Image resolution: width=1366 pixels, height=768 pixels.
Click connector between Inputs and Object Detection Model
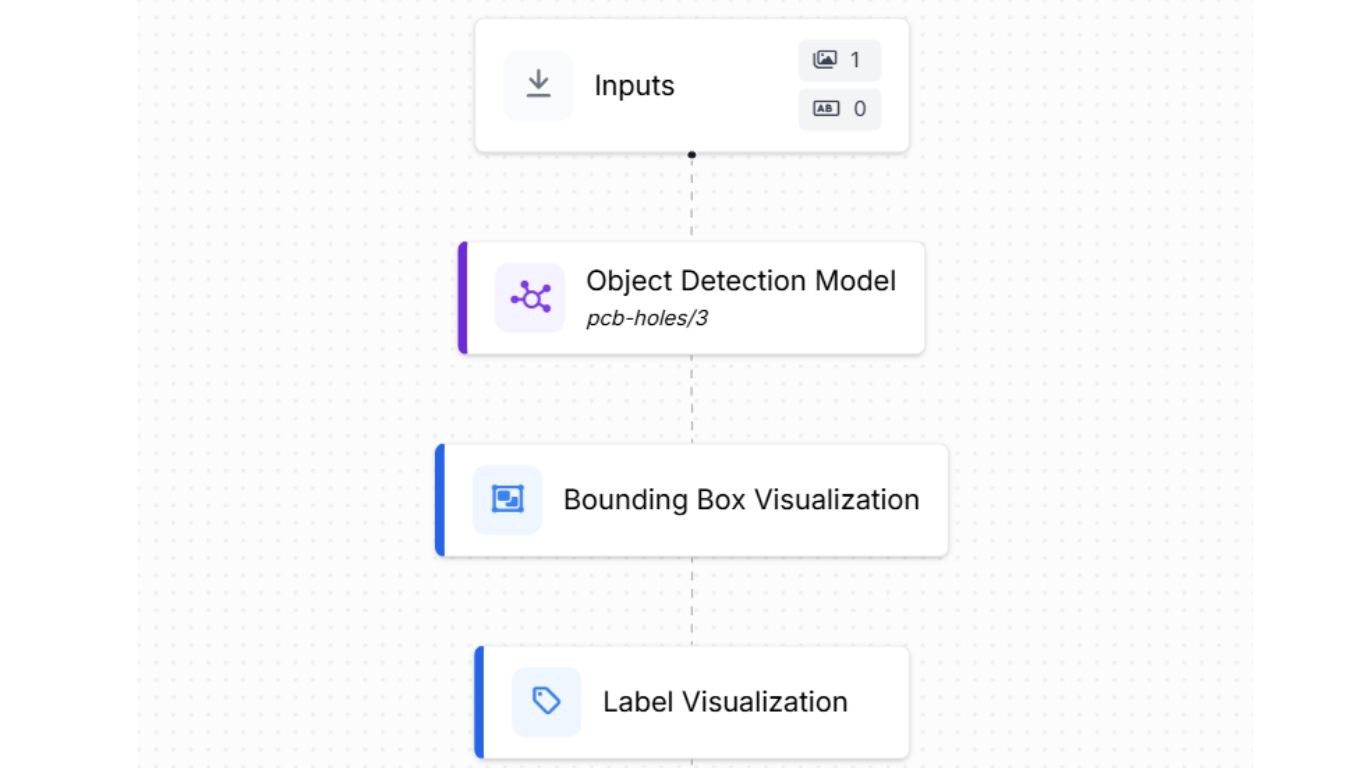(x=691, y=198)
